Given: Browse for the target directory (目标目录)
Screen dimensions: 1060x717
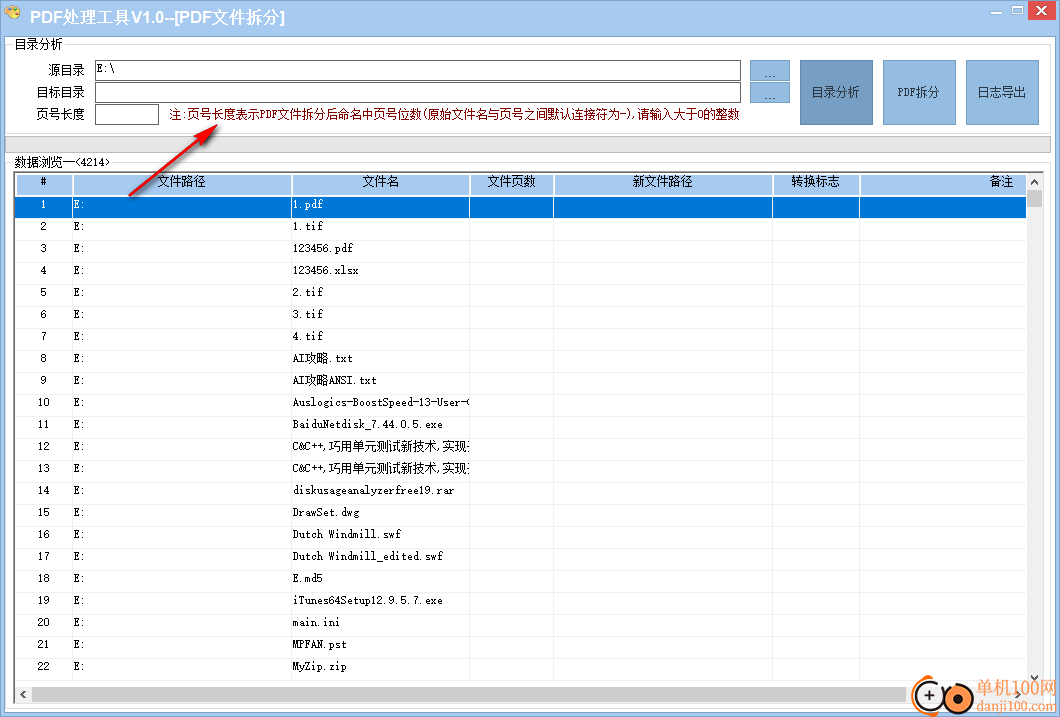Looking at the screenshot, I should pos(770,93).
